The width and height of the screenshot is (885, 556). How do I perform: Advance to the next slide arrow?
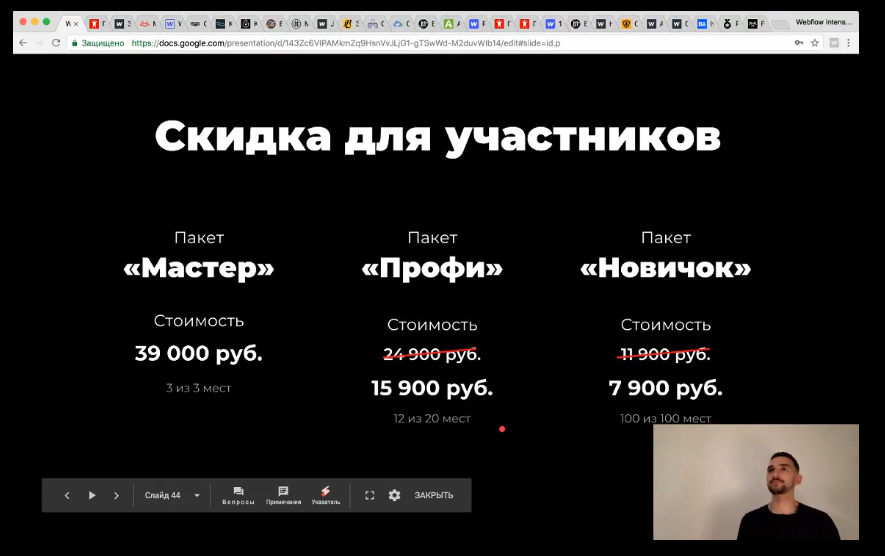pyautogui.click(x=116, y=495)
